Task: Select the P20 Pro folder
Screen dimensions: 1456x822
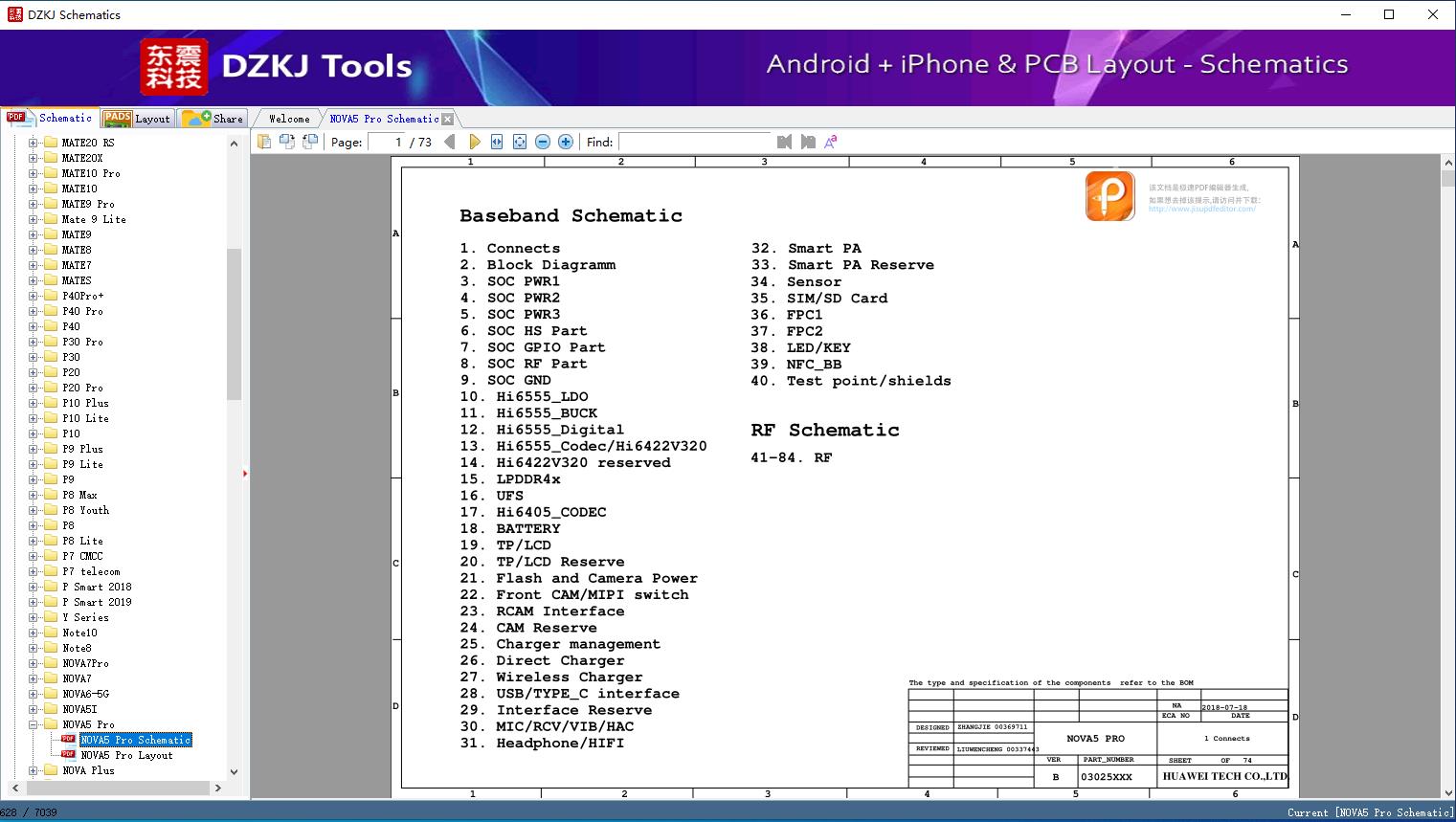Action: click(82, 388)
